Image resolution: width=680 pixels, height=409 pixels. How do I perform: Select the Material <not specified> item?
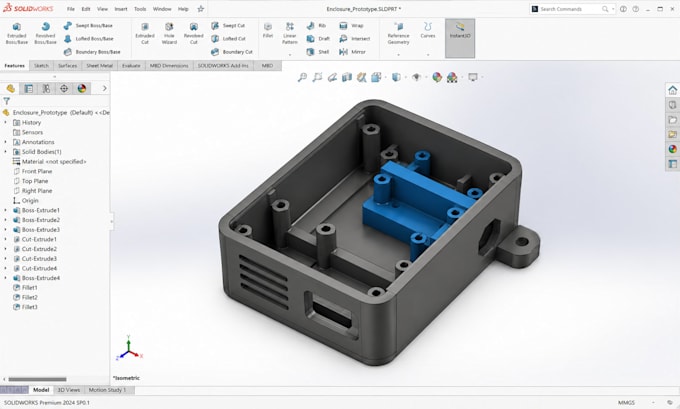tap(49, 162)
